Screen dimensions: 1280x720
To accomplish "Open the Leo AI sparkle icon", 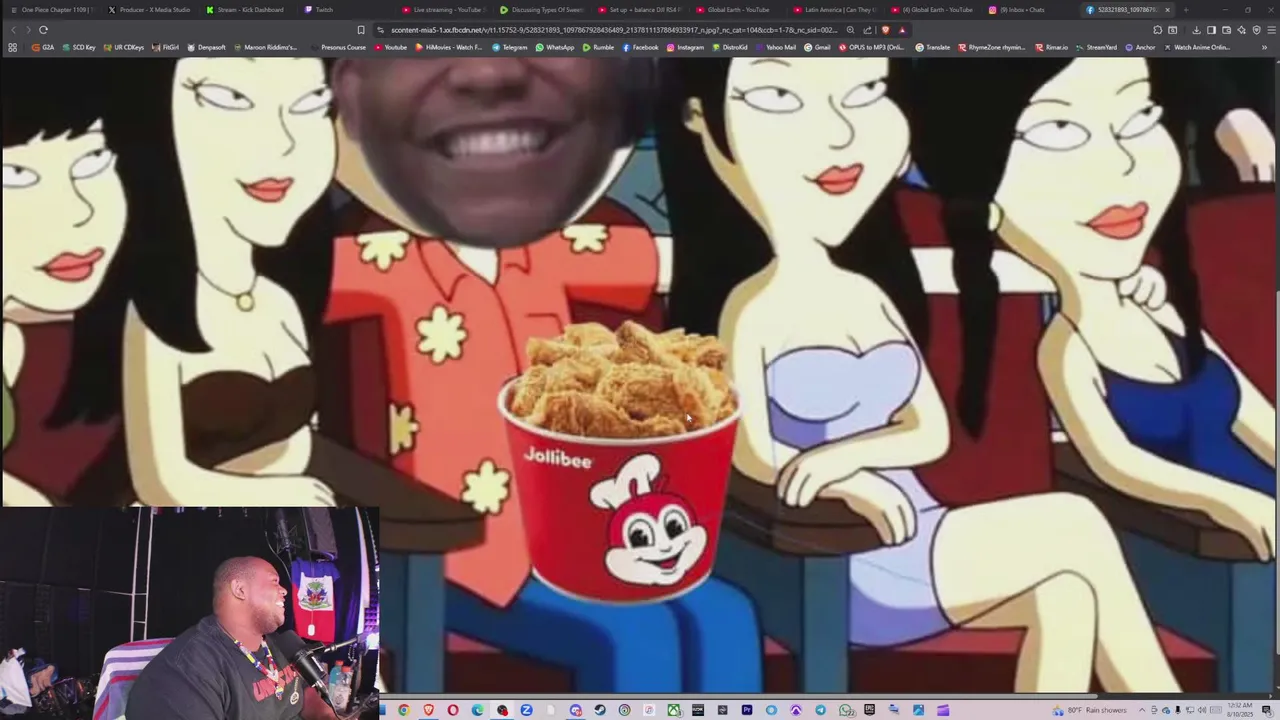I will tap(1241, 30).
